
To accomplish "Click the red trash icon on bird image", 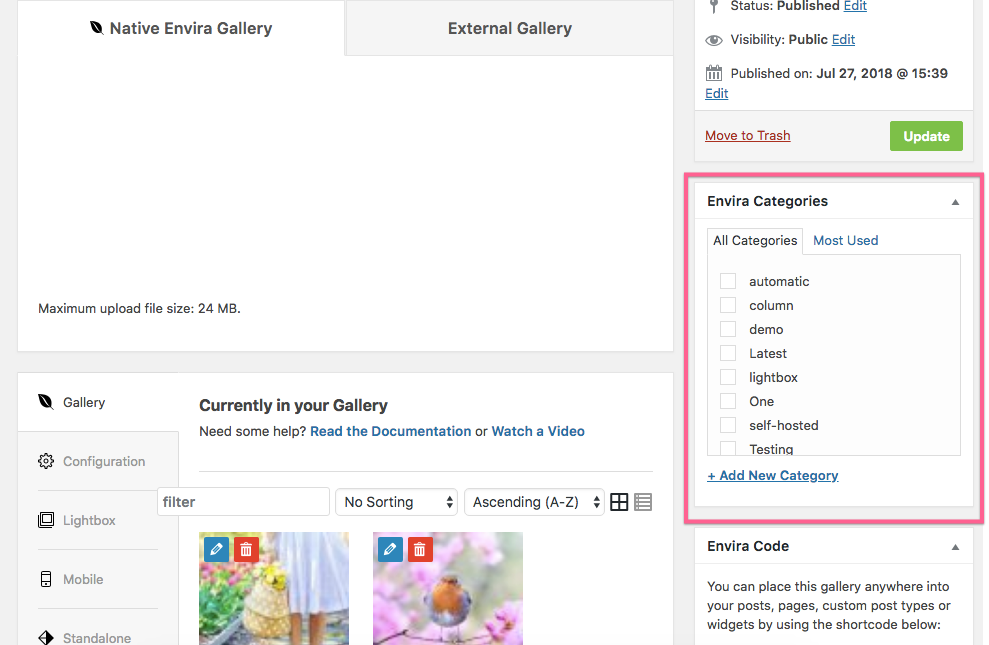I will click(420, 549).
